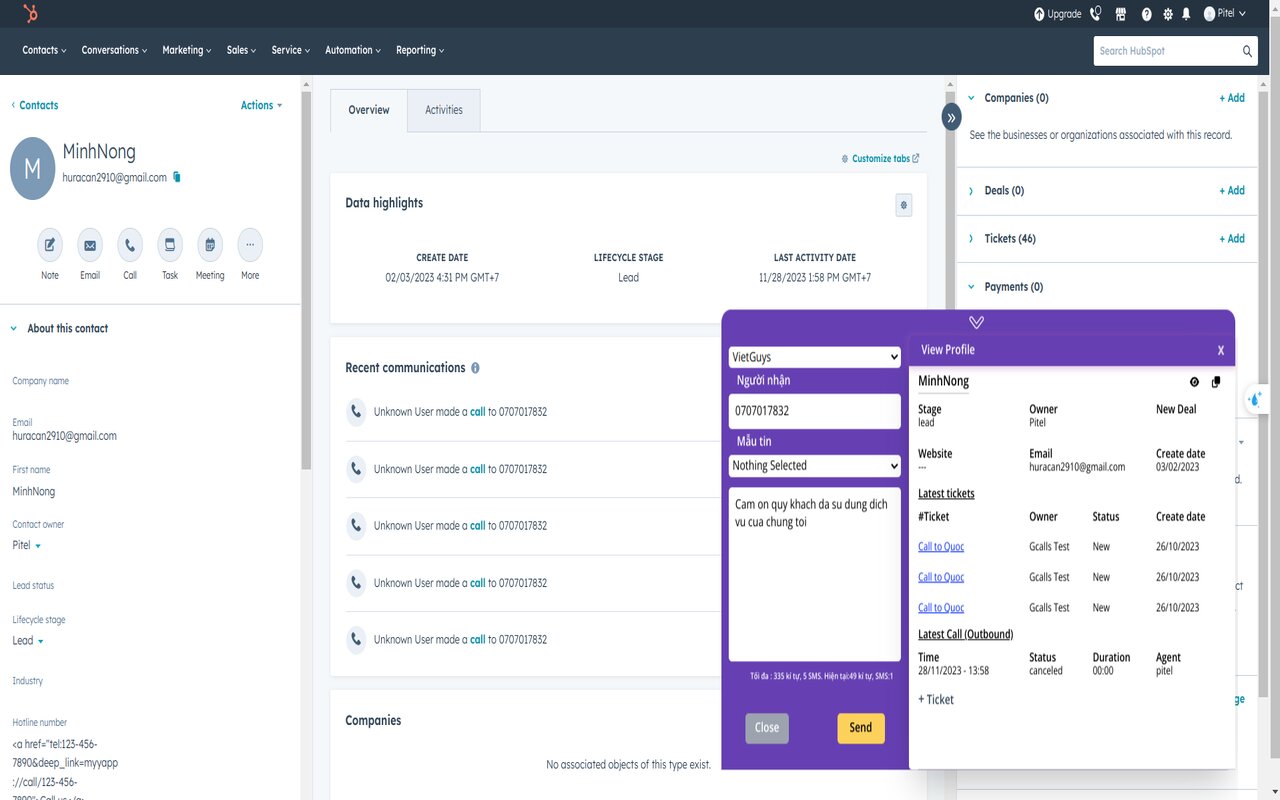Click the MinhNong avatar circle
Image resolution: width=1280 pixels, height=800 pixels.
pyautogui.click(x=32, y=168)
